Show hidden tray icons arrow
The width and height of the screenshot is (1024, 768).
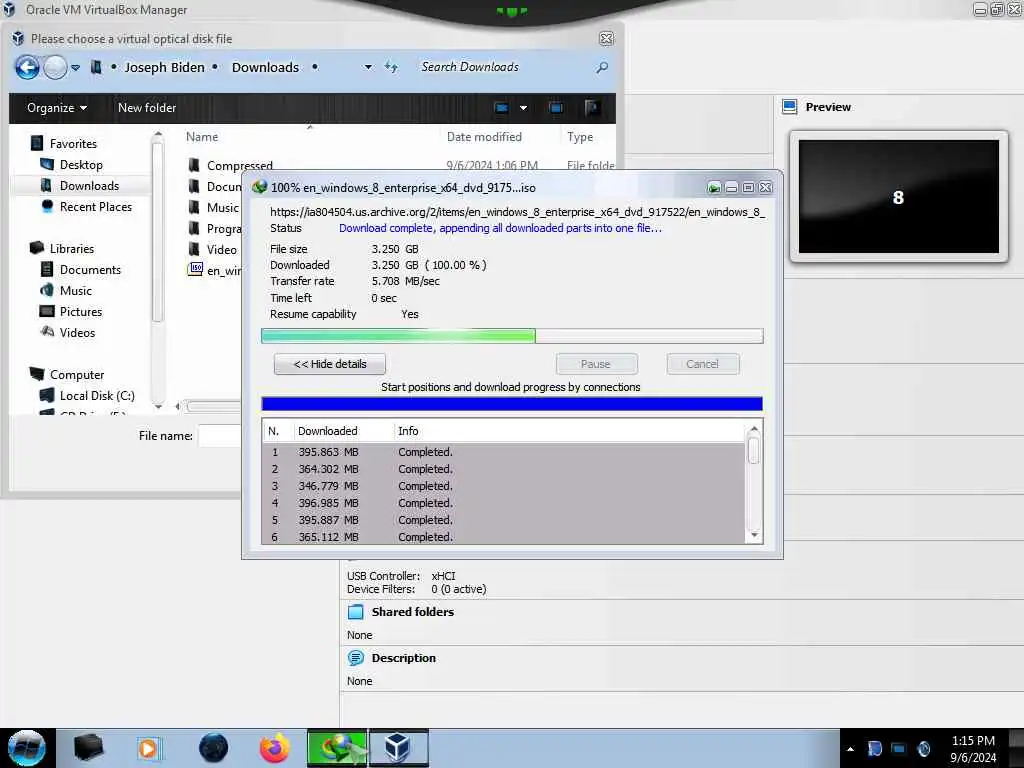coord(850,749)
